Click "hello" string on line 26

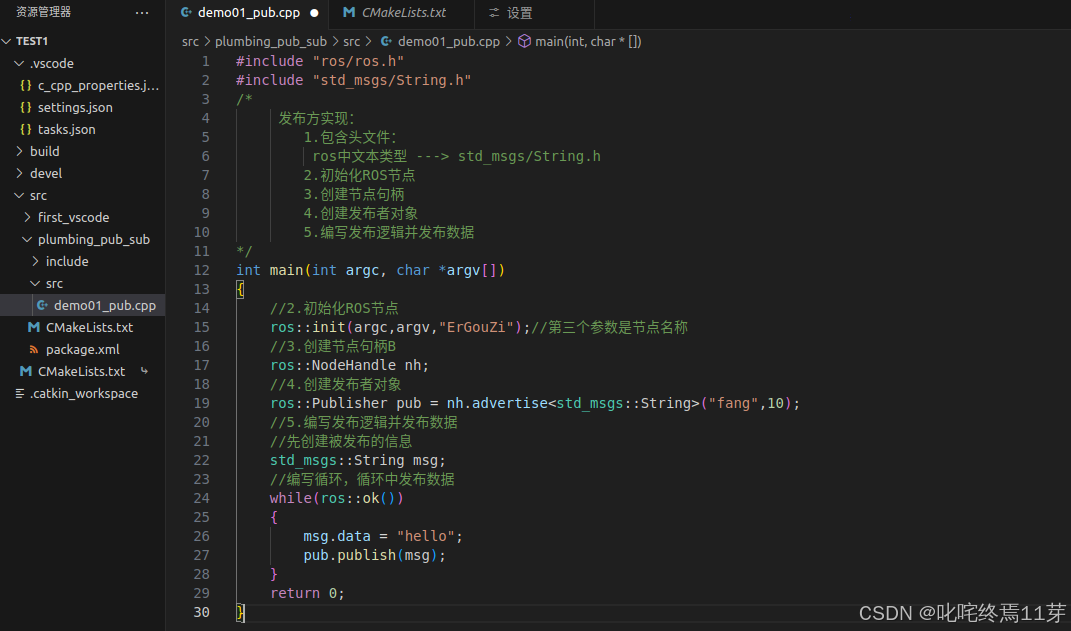(x=426, y=536)
